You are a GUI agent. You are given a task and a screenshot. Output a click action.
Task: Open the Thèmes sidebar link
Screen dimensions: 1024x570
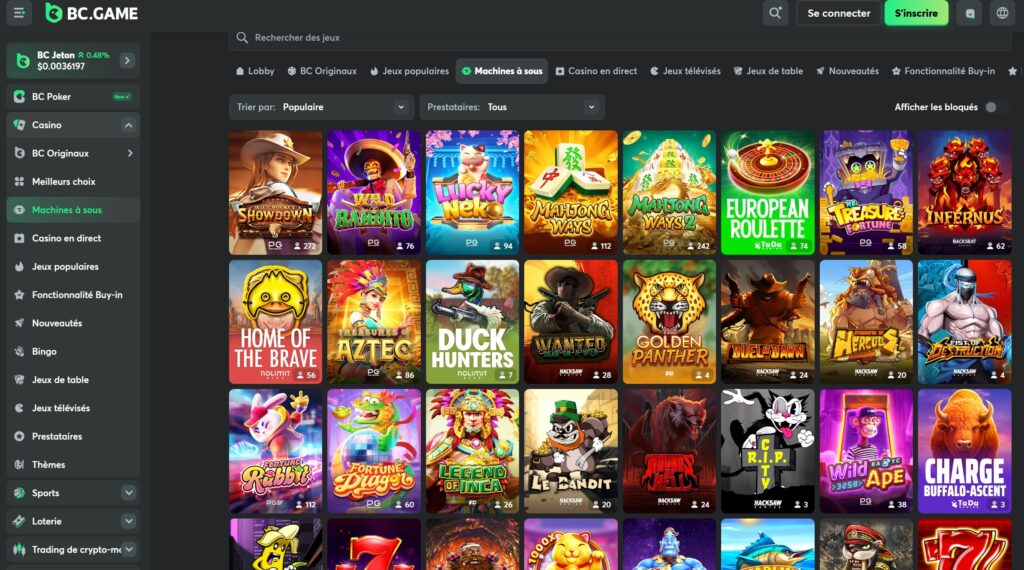point(73,465)
